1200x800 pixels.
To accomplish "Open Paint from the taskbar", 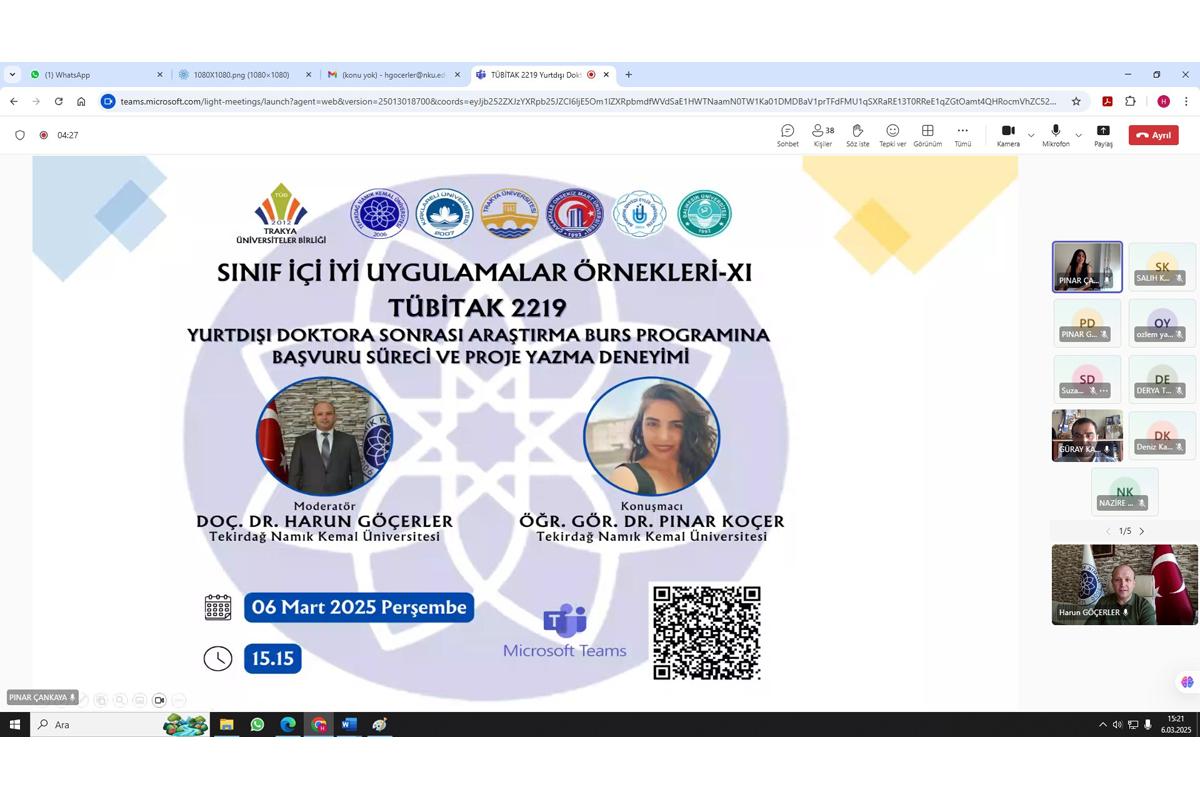I will coord(379,724).
